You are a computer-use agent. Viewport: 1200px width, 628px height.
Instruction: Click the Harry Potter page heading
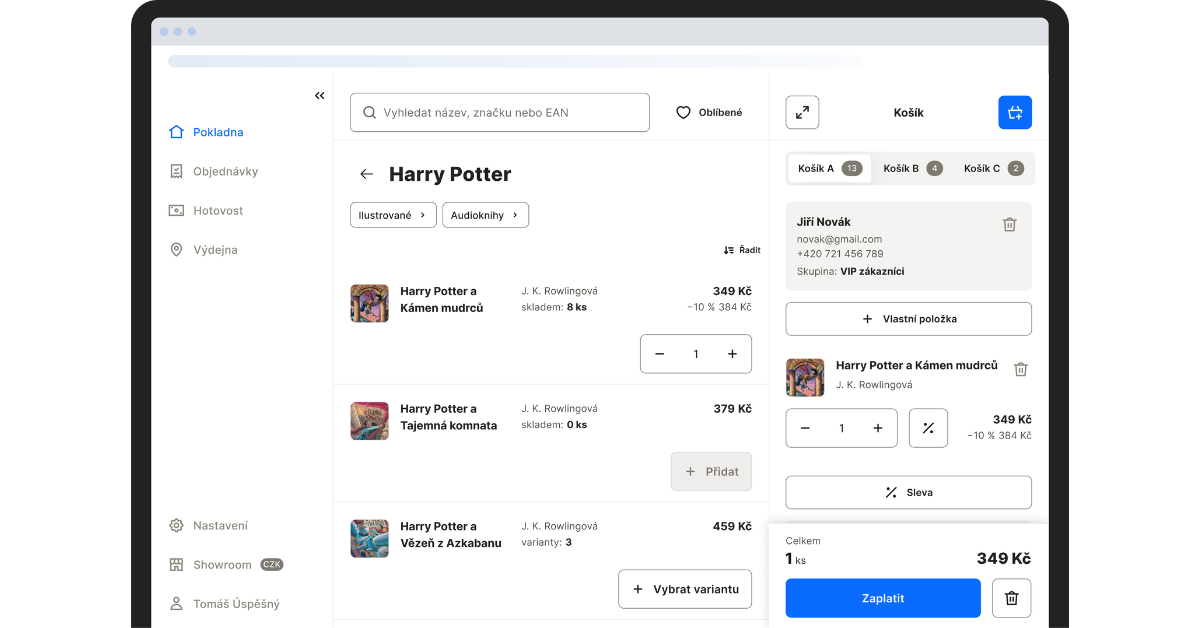coord(450,174)
